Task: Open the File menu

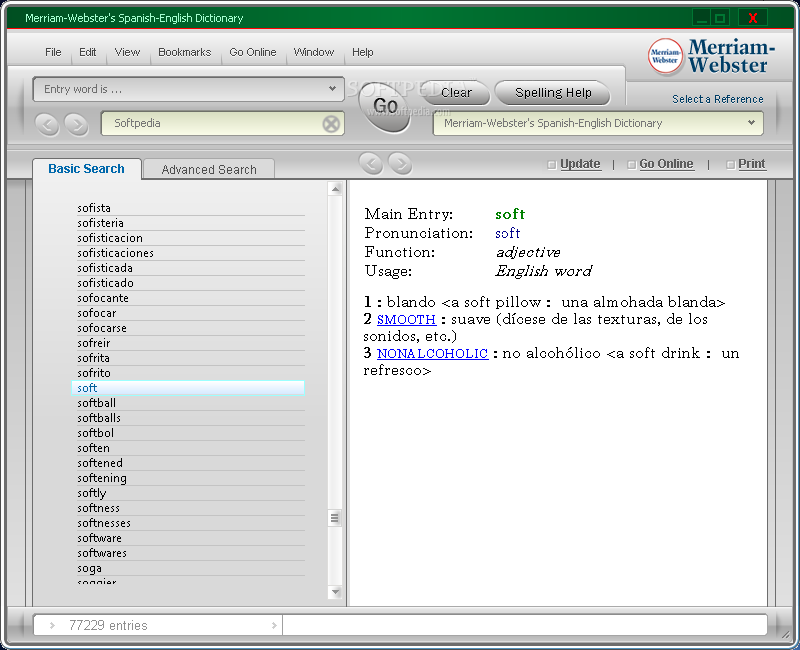Action: pos(53,52)
